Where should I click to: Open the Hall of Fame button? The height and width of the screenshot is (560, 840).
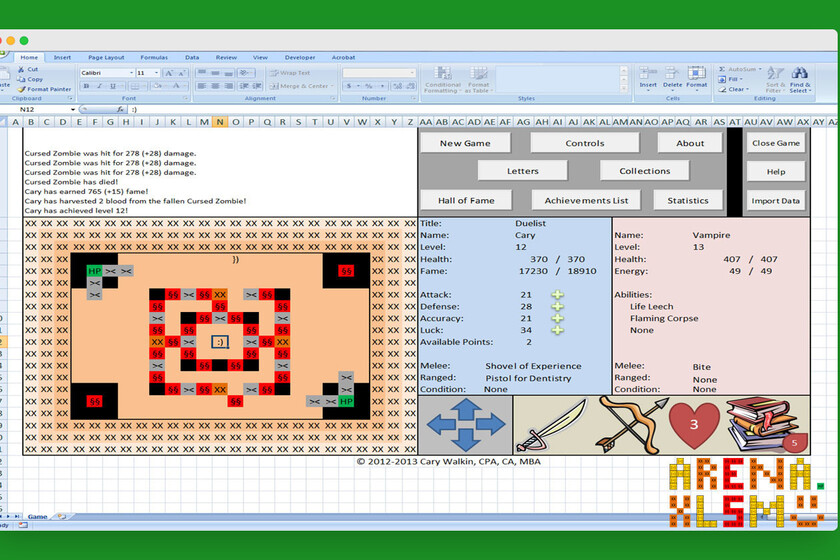[466, 200]
